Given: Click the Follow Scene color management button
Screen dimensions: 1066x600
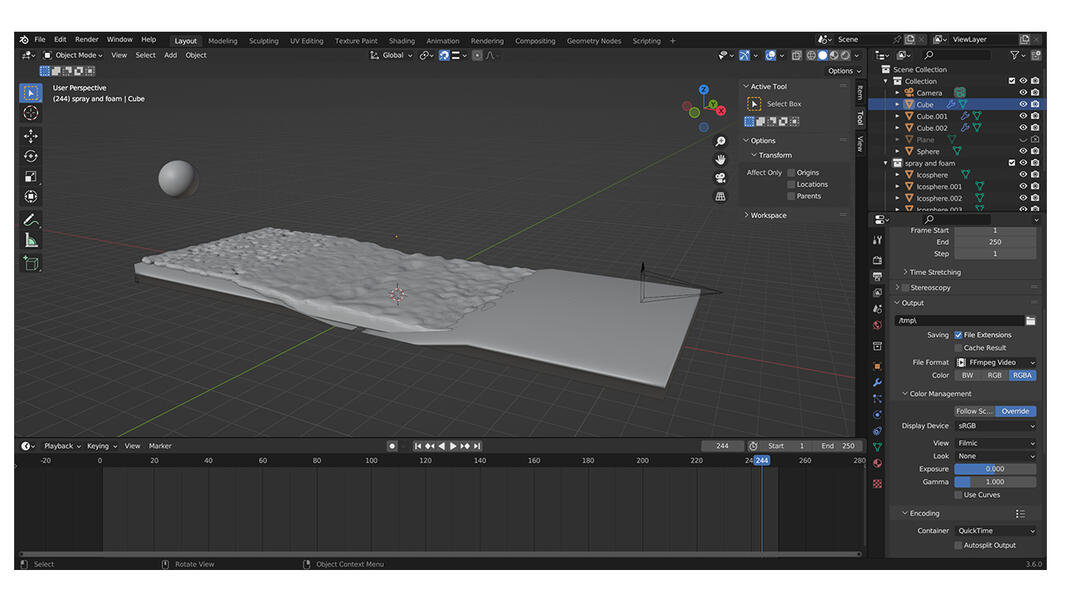Looking at the screenshot, I should [974, 411].
